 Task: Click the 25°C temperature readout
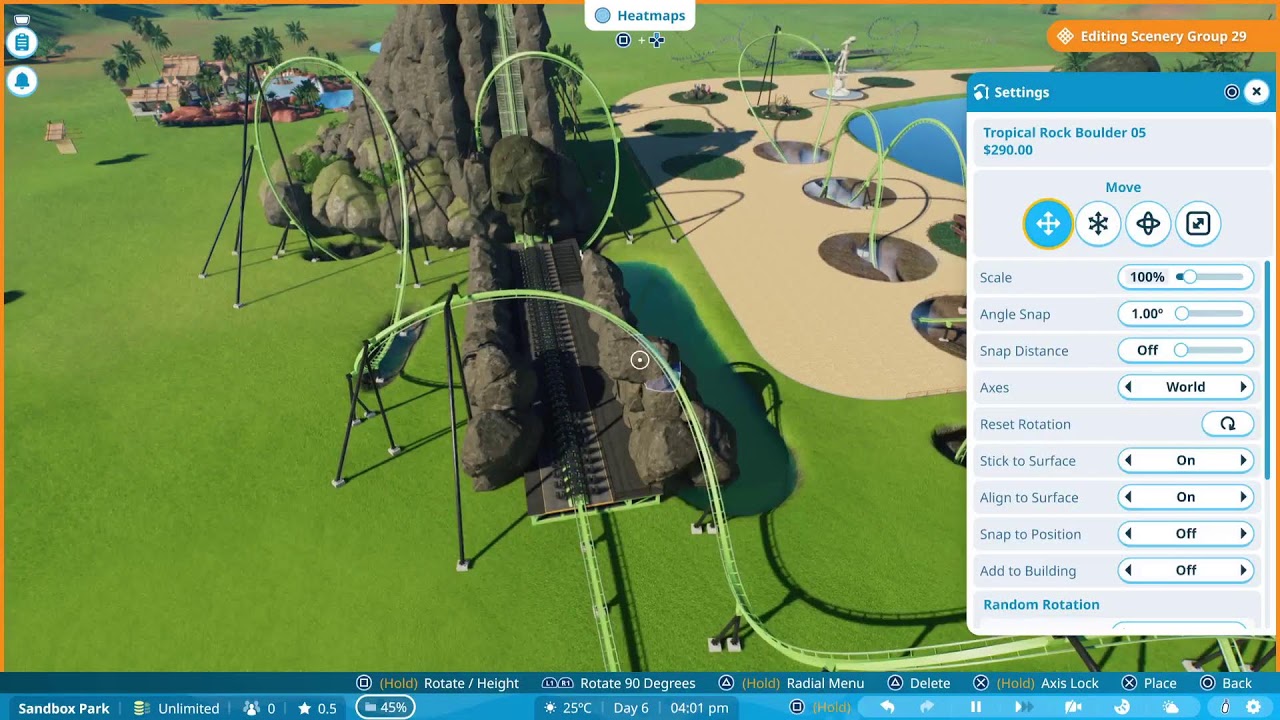(x=577, y=708)
